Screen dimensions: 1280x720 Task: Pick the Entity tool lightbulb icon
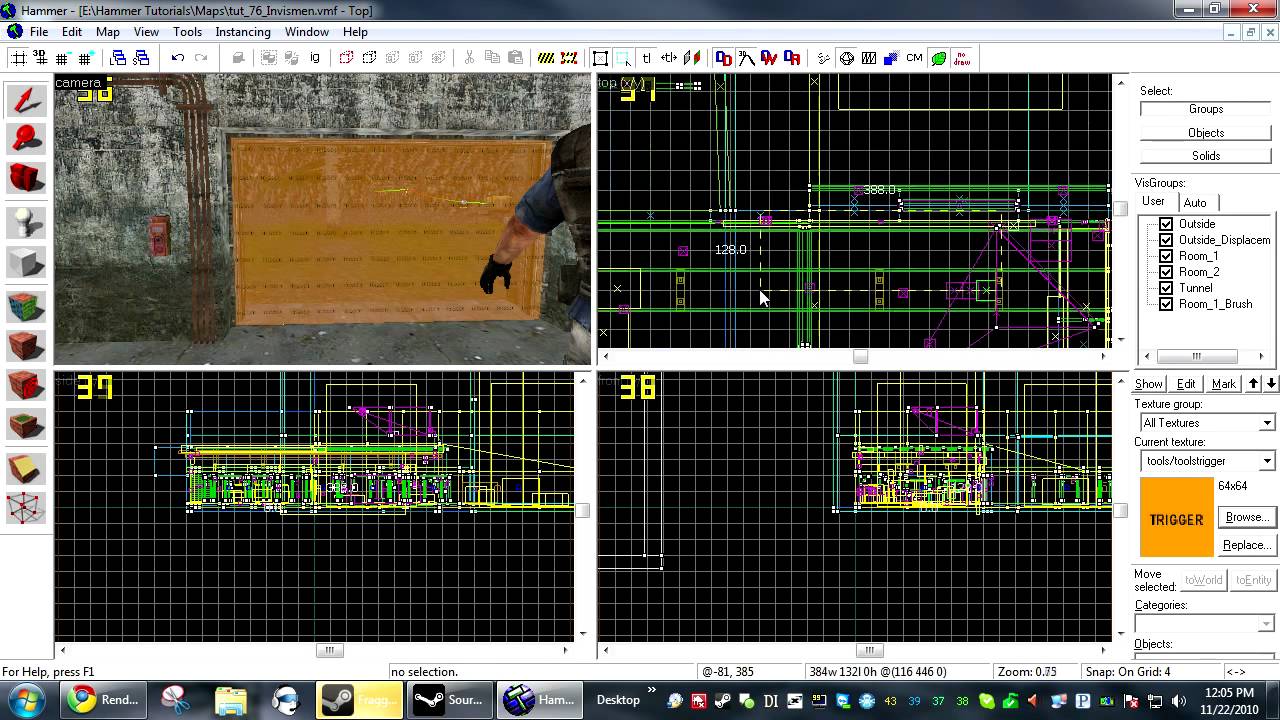click(x=26, y=221)
